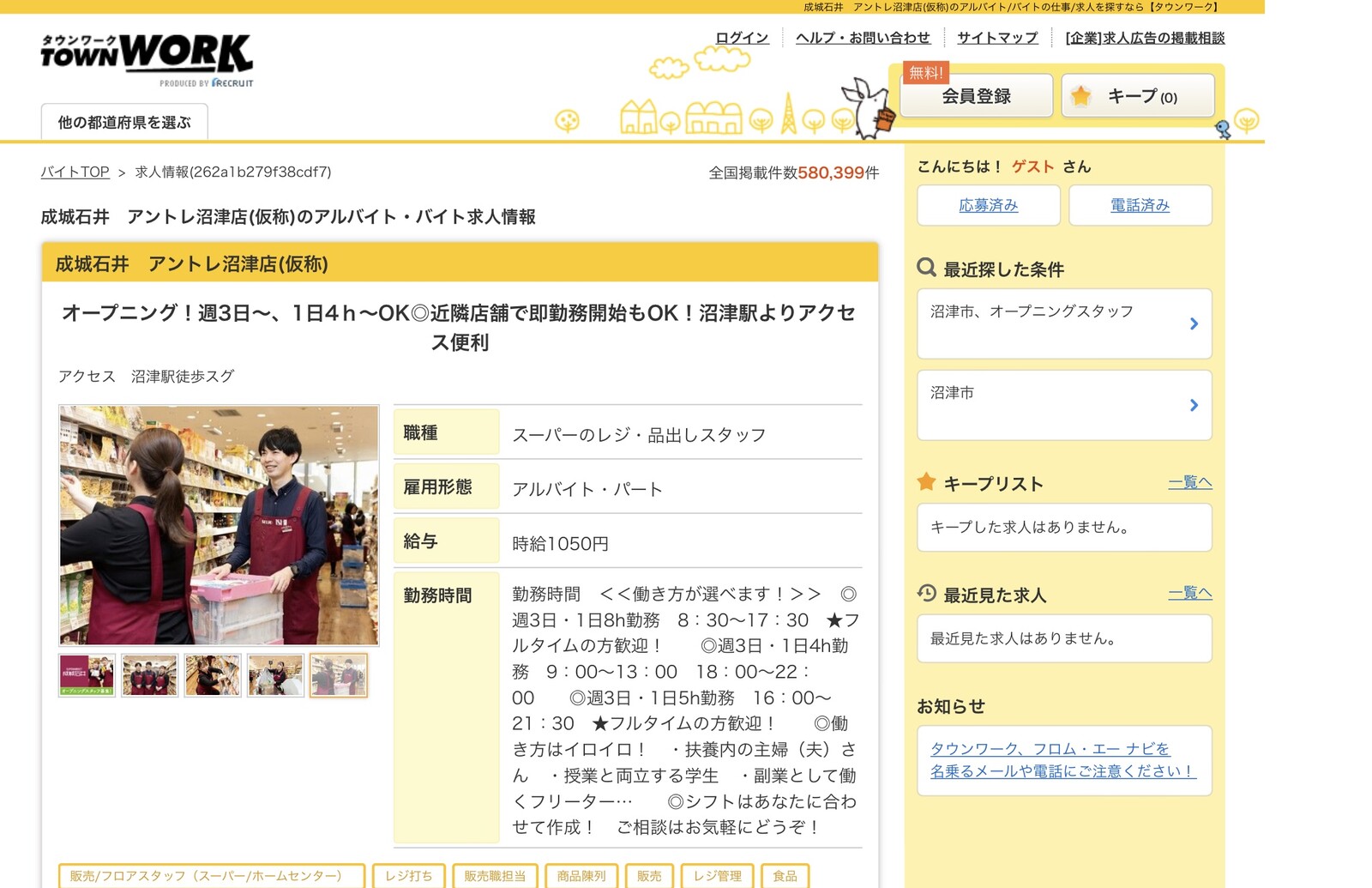Click the 成城石井 アントレ沼津店(仮称) yellow header

click(460, 263)
